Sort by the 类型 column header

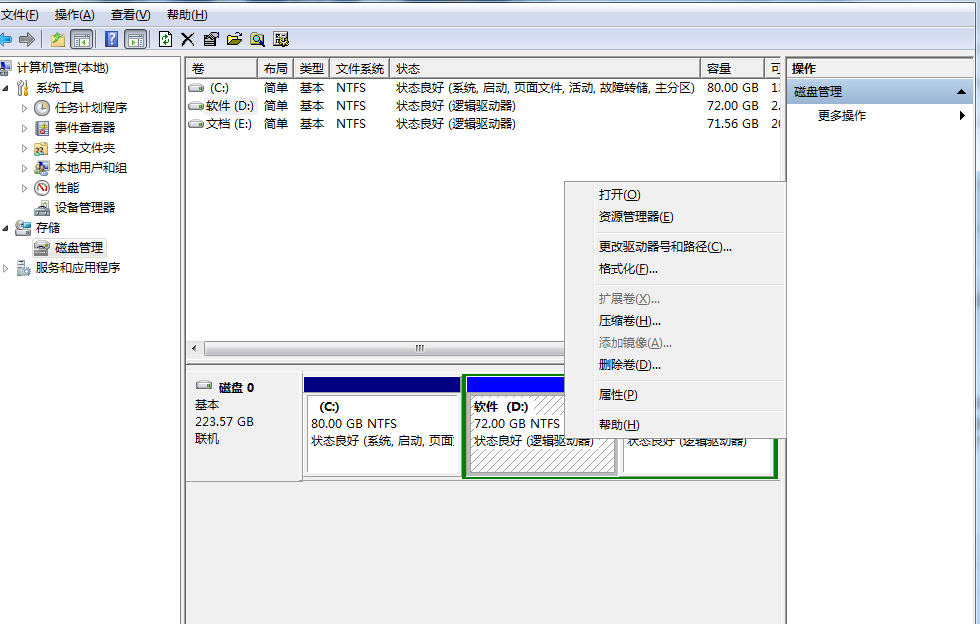311,69
